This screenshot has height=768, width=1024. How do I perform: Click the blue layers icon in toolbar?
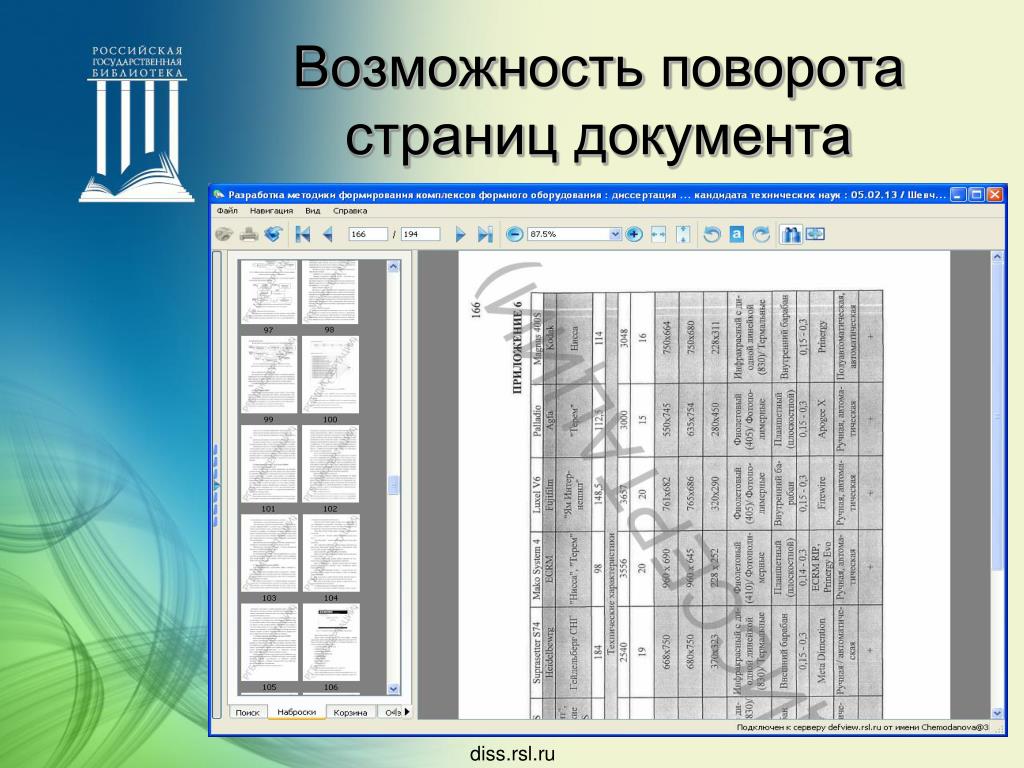[x=273, y=234]
